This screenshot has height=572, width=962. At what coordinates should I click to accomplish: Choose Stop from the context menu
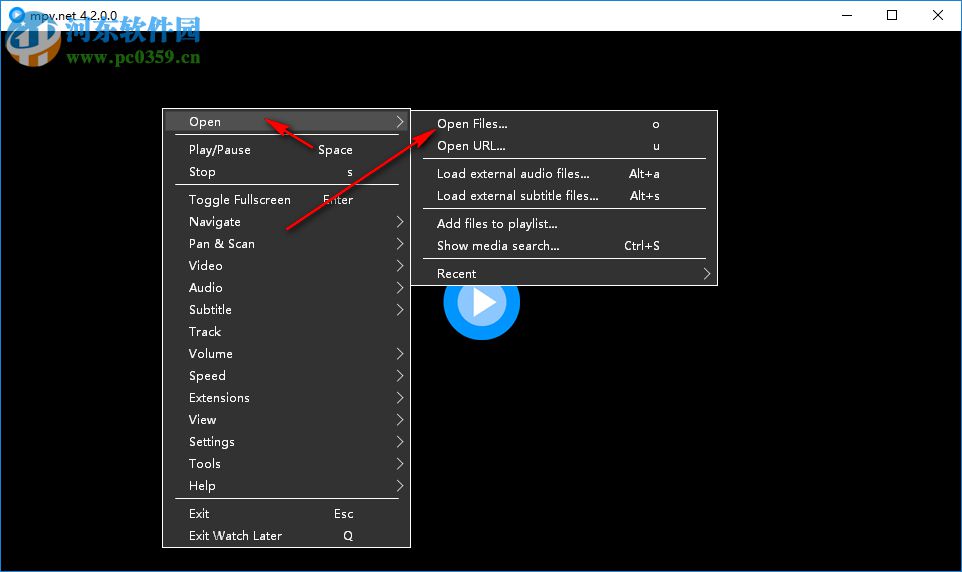click(287, 172)
